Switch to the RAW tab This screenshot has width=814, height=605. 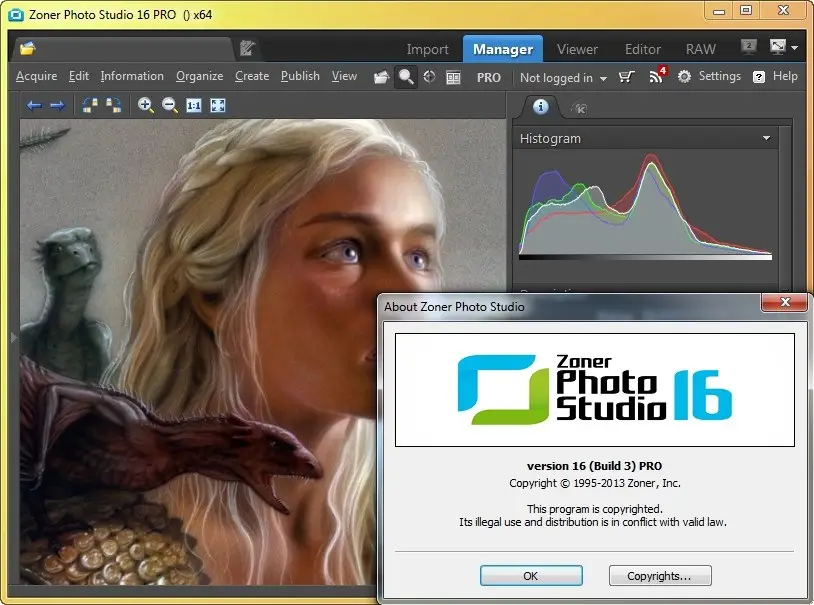(700, 49)
